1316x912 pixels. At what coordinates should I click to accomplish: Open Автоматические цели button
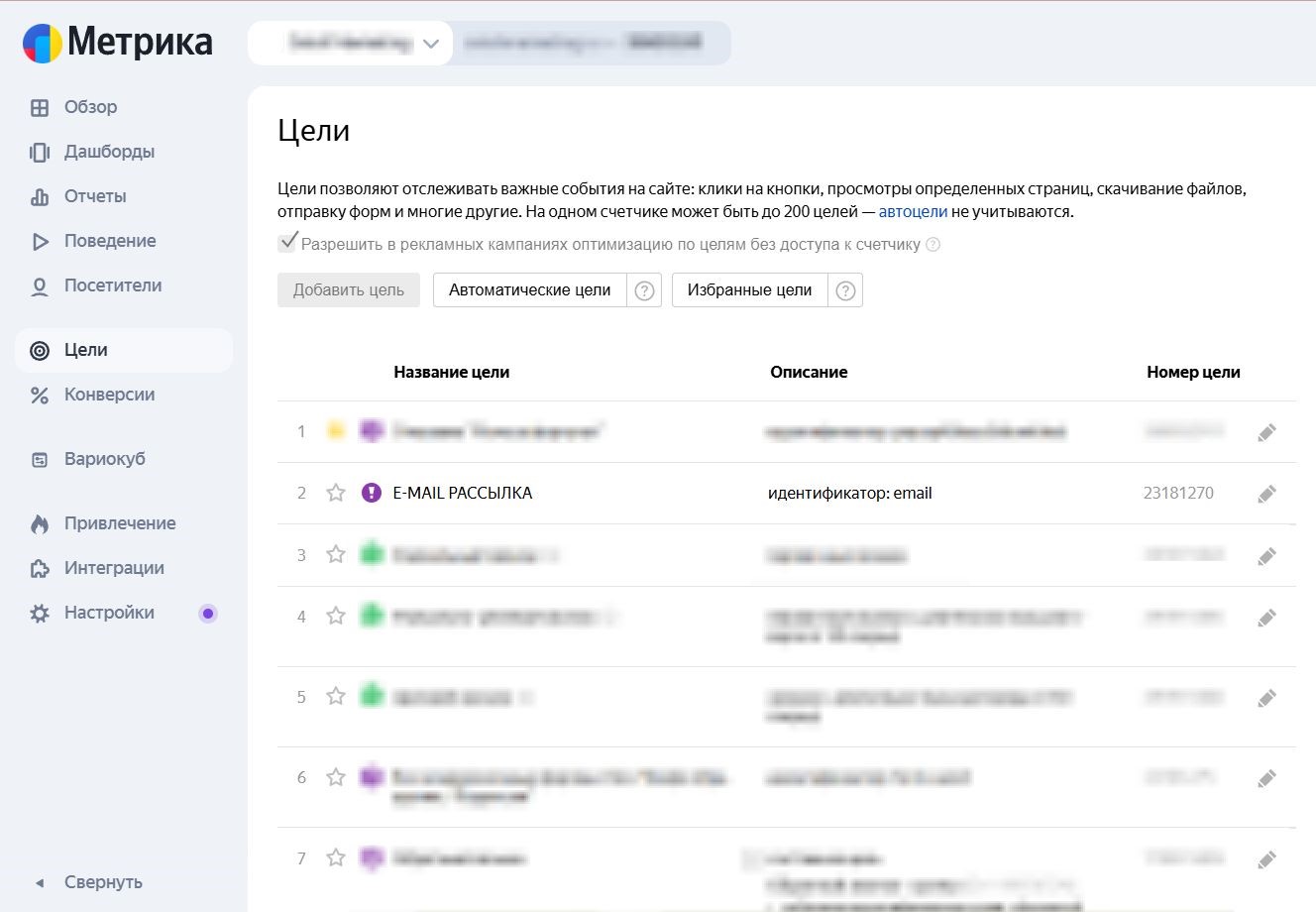point(529,290)
